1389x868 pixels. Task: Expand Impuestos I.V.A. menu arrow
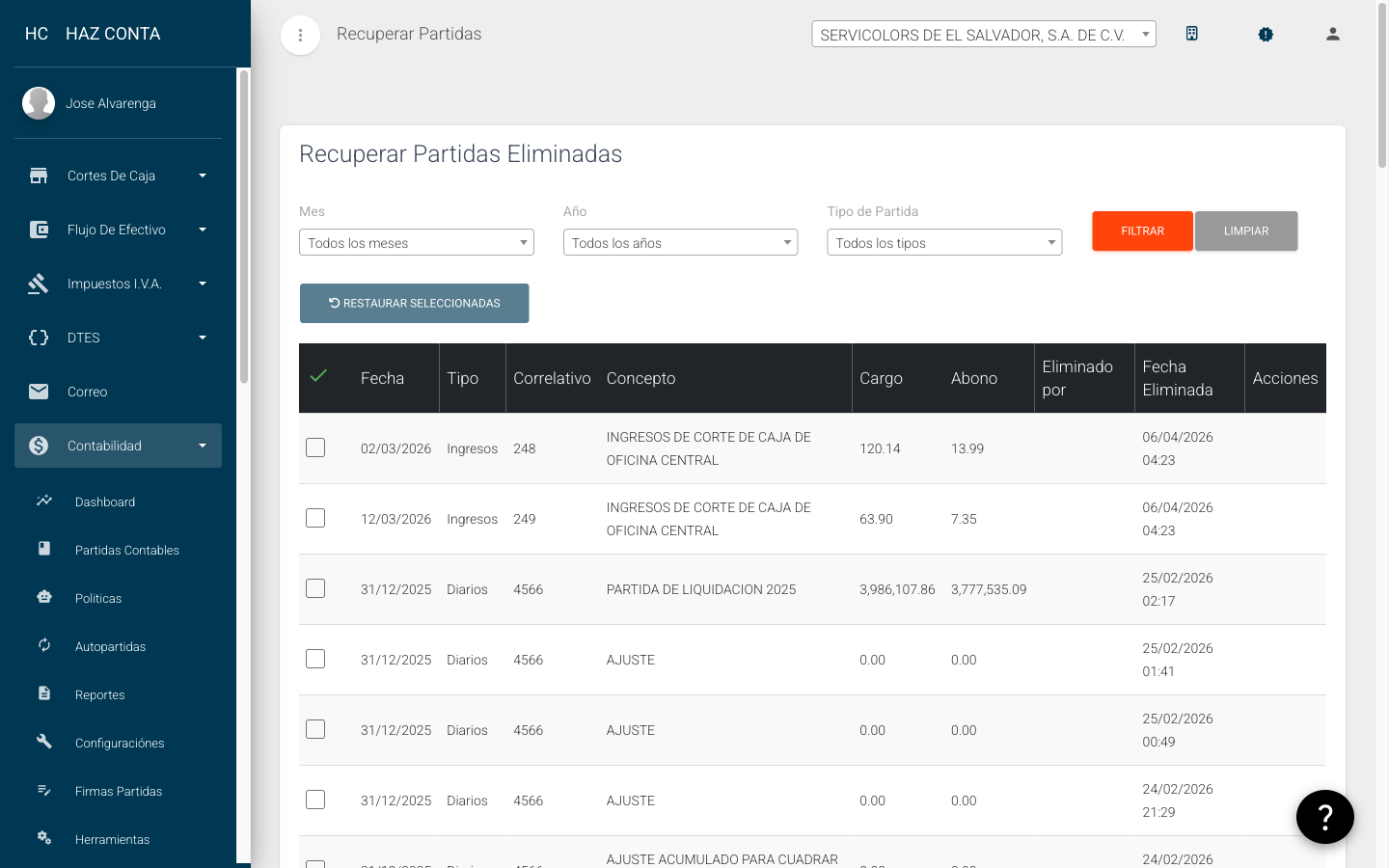pyautogui.click(x=203, y=284)
